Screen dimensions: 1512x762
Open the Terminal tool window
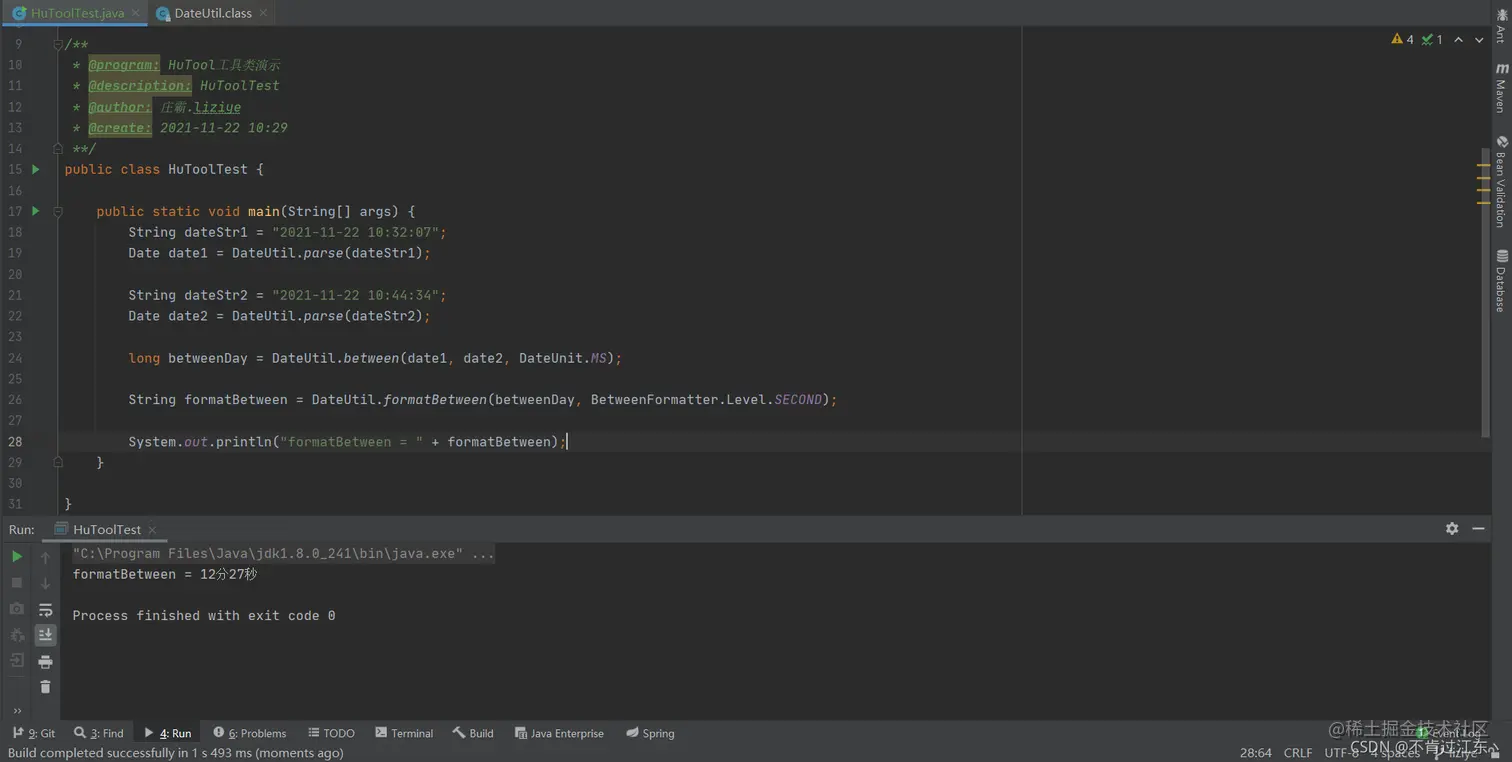tap(404, 733)
